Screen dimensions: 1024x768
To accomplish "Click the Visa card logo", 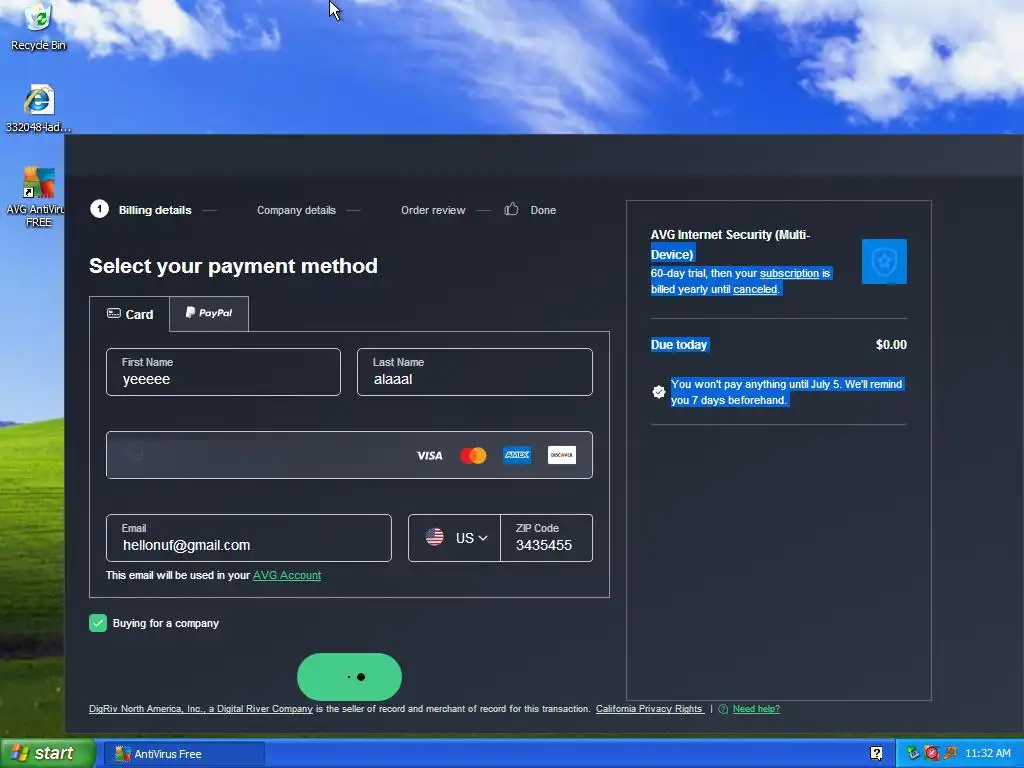I will [x=430, y=455].
